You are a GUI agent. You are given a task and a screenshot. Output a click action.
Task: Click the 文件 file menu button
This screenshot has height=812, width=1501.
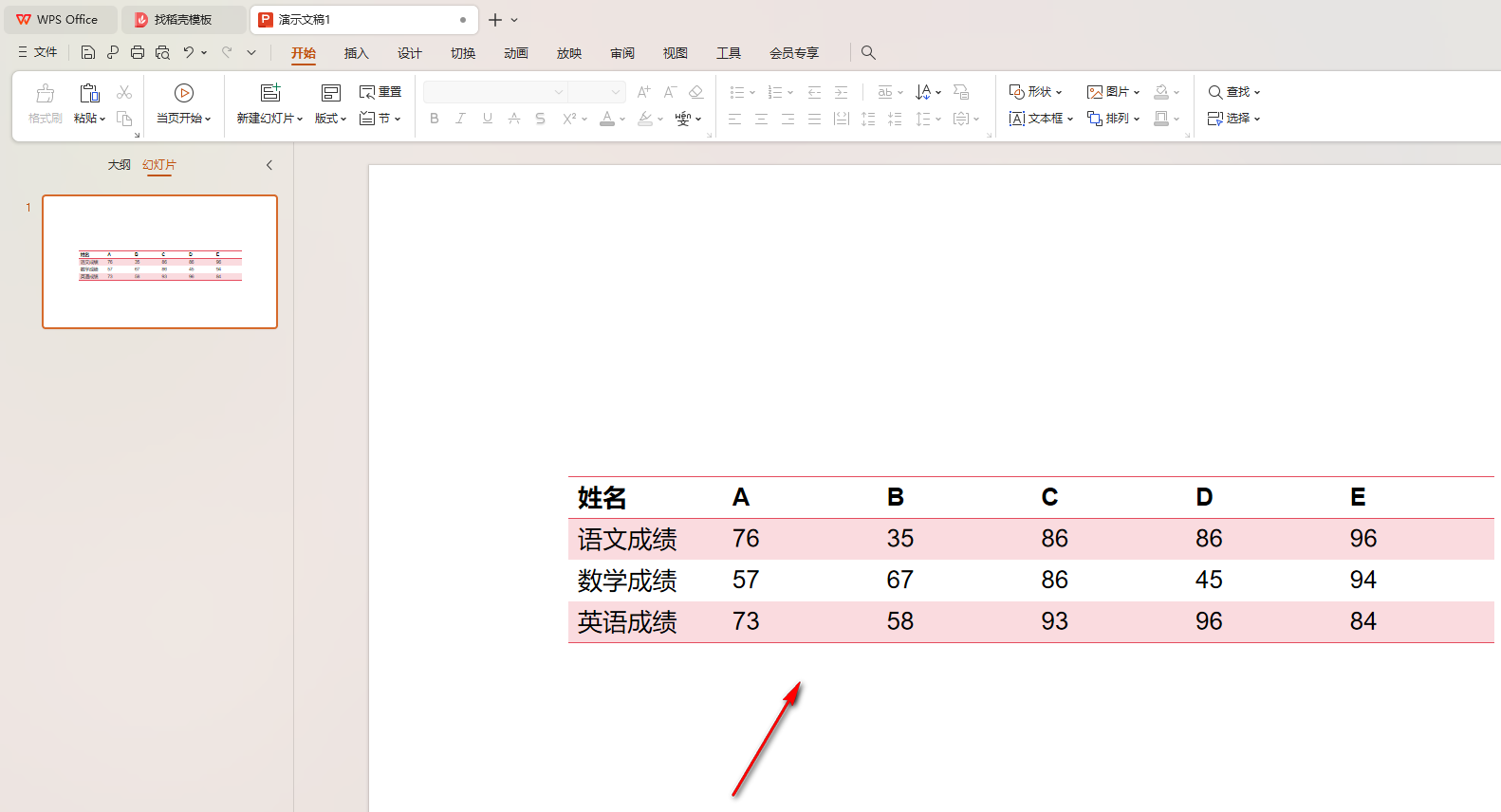coord(38,53)
